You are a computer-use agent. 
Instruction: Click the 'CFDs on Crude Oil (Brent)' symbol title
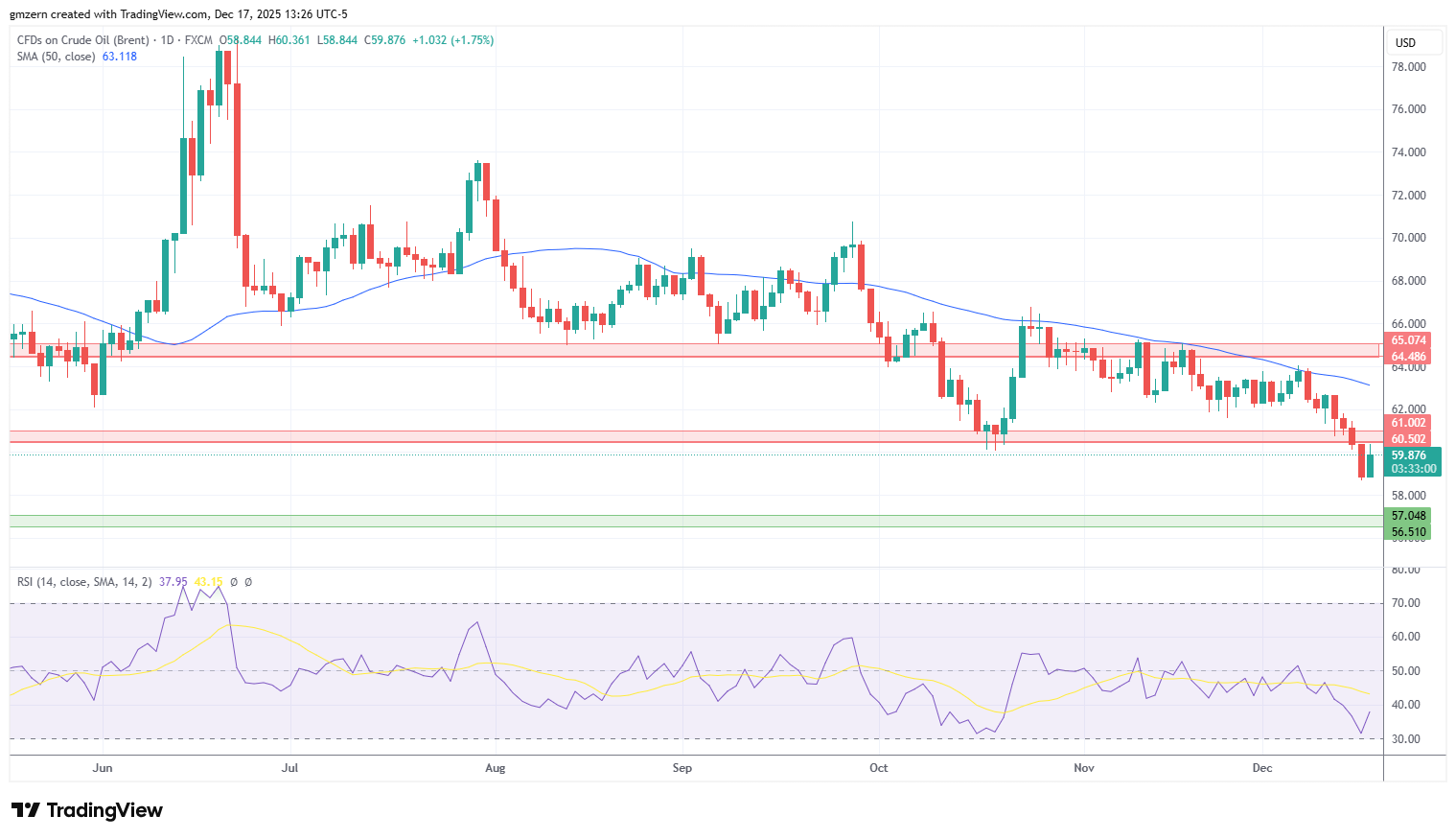82,40
